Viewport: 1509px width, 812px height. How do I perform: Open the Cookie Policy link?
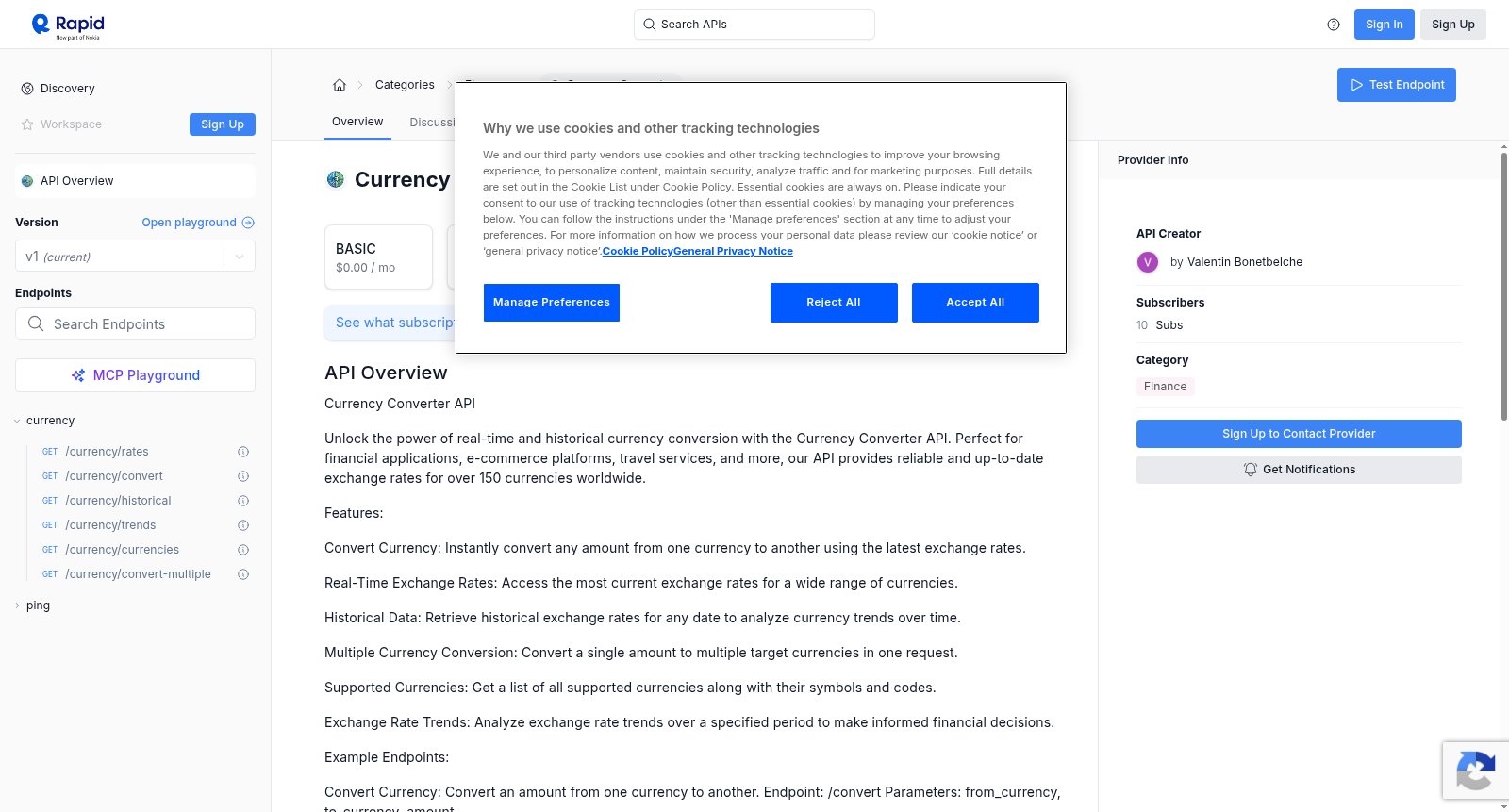(638, 251)
